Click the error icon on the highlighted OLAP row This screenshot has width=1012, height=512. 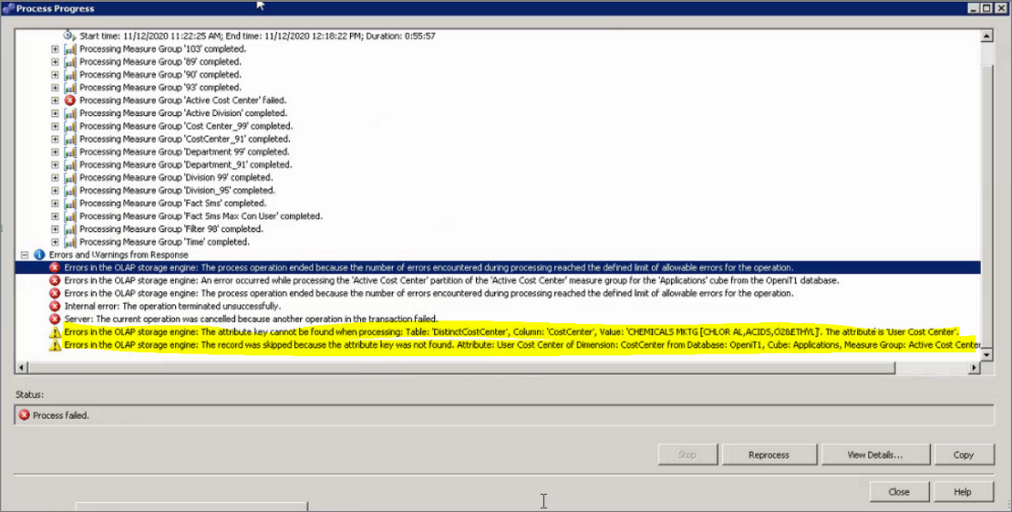[55, 268]
